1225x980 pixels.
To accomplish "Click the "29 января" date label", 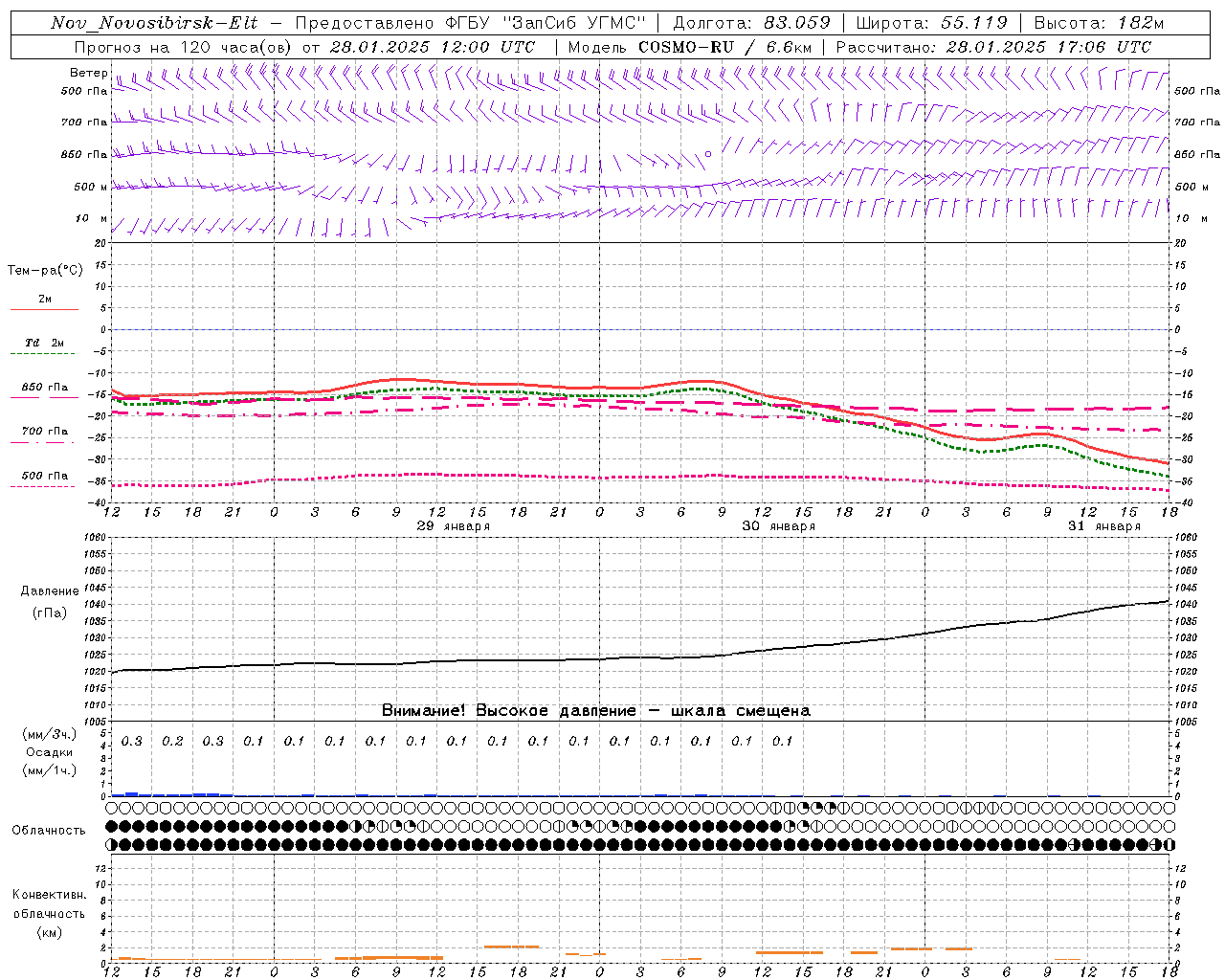I will click(x=454, y=526).
